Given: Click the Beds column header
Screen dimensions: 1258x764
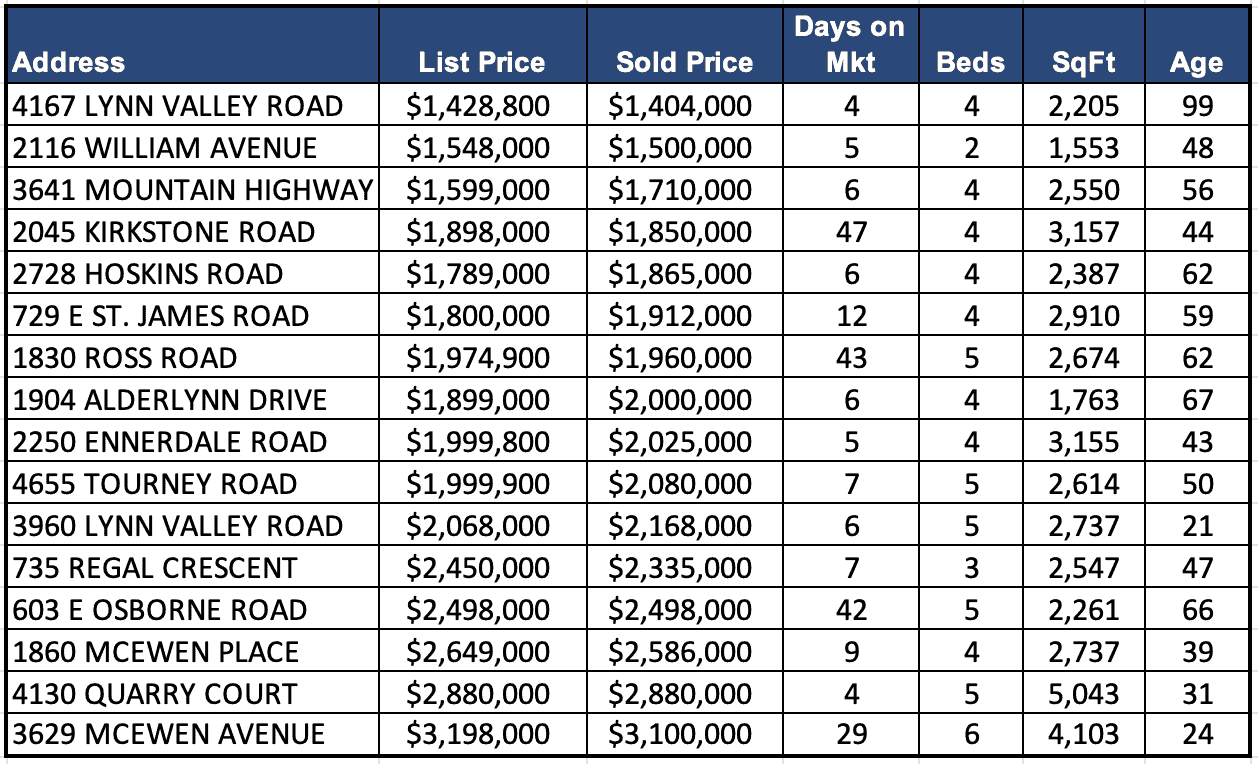Looking at the screenshot, I should (x=970, y=62).
